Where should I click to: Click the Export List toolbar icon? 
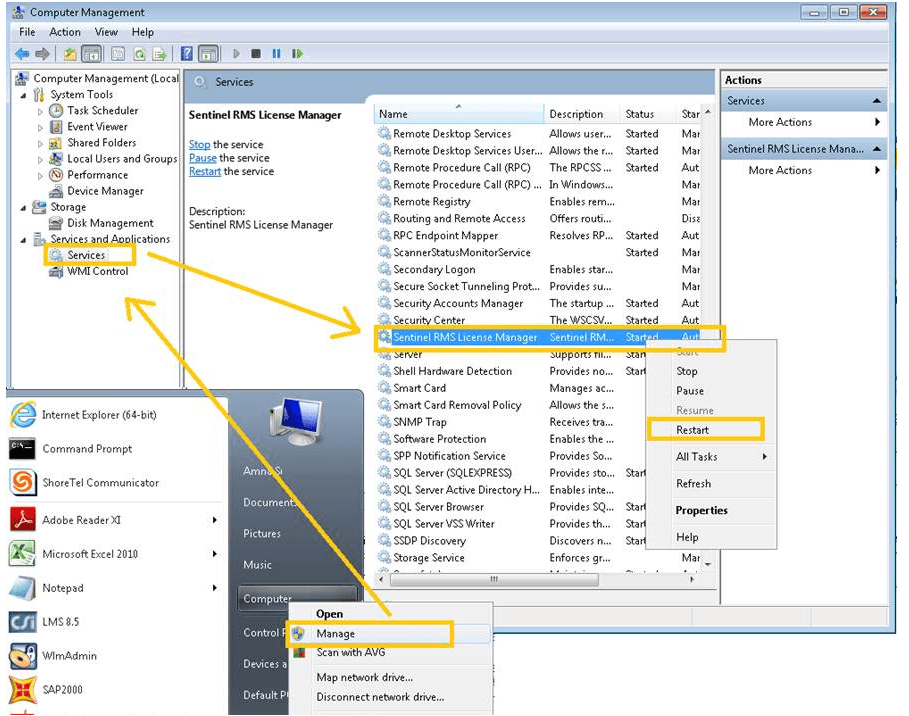coord(159,54)
